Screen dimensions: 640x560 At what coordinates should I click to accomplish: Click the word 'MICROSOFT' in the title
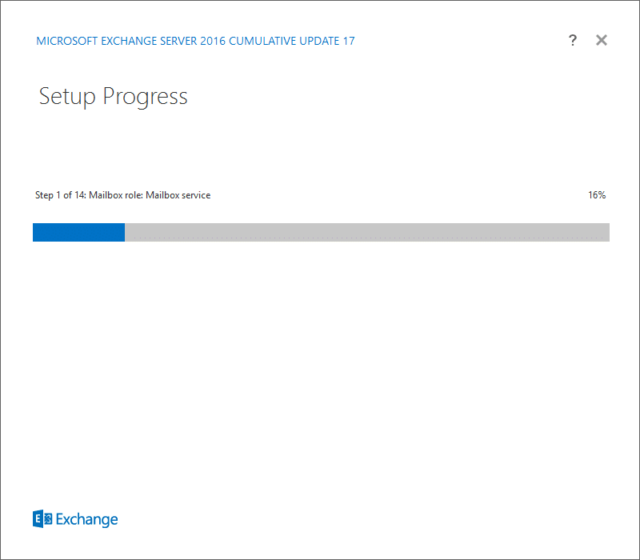67,41
